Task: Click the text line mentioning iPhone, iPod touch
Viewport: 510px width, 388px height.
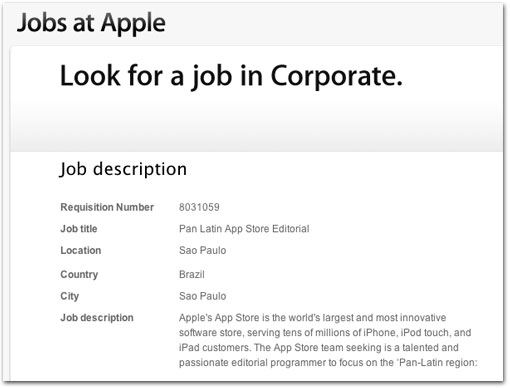Action: pos(325,333)
